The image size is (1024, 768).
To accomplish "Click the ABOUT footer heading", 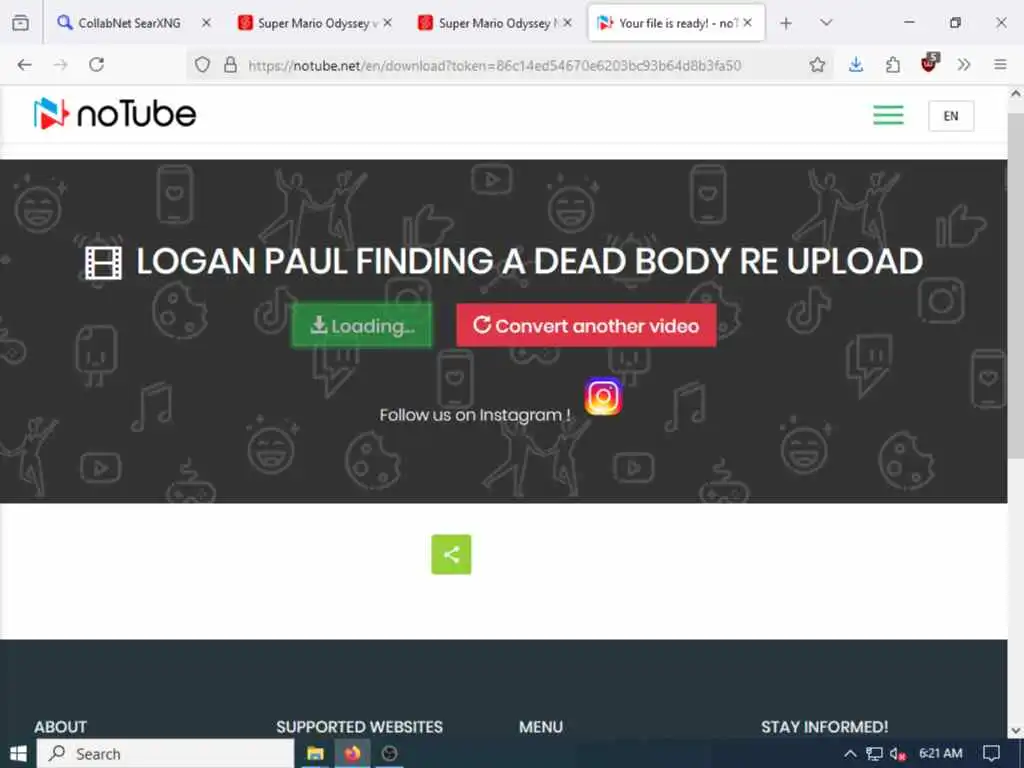I will click(61, 727).
